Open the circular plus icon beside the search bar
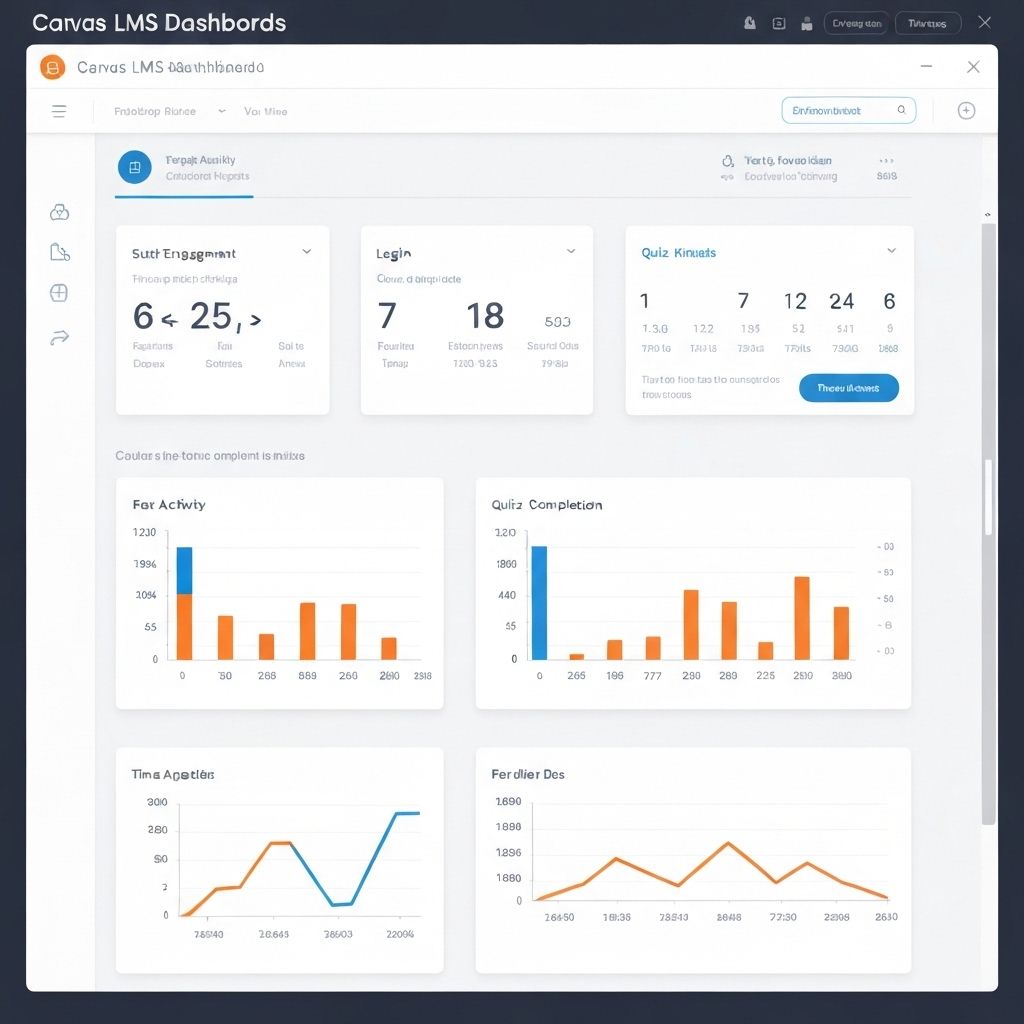This screenshot has height=1024, width=1024. (966, 110)
